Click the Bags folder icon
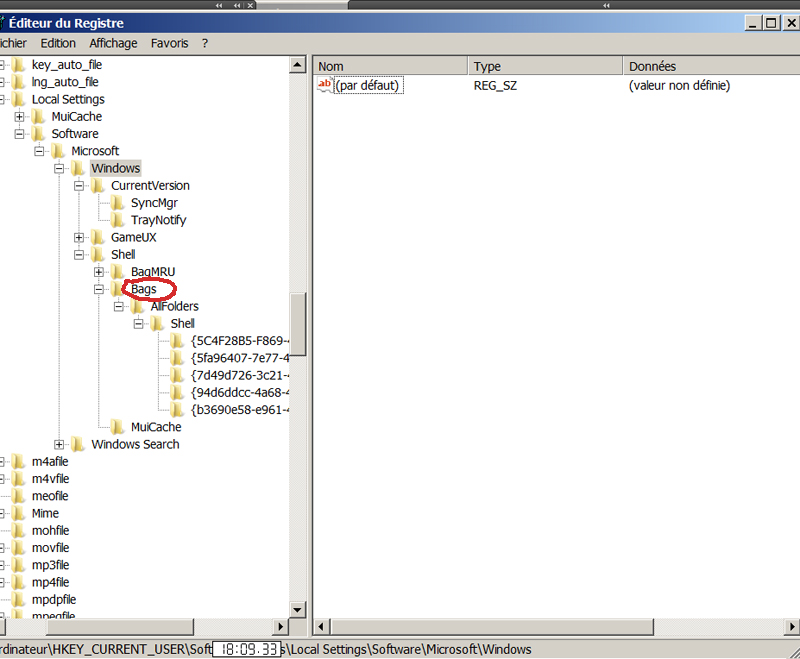 click(x=118, y=289)
